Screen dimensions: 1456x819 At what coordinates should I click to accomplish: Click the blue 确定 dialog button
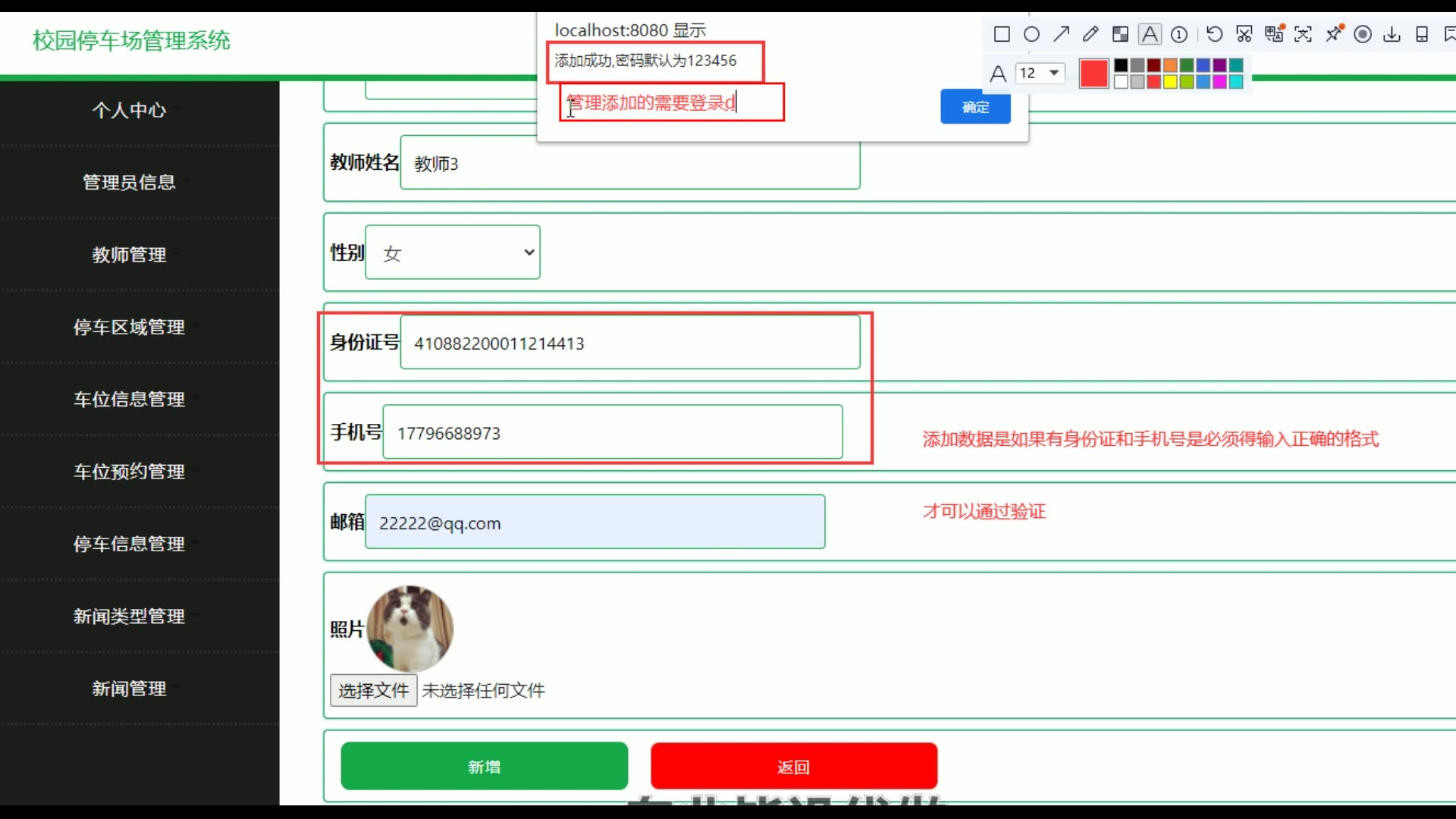click(975, 107)
